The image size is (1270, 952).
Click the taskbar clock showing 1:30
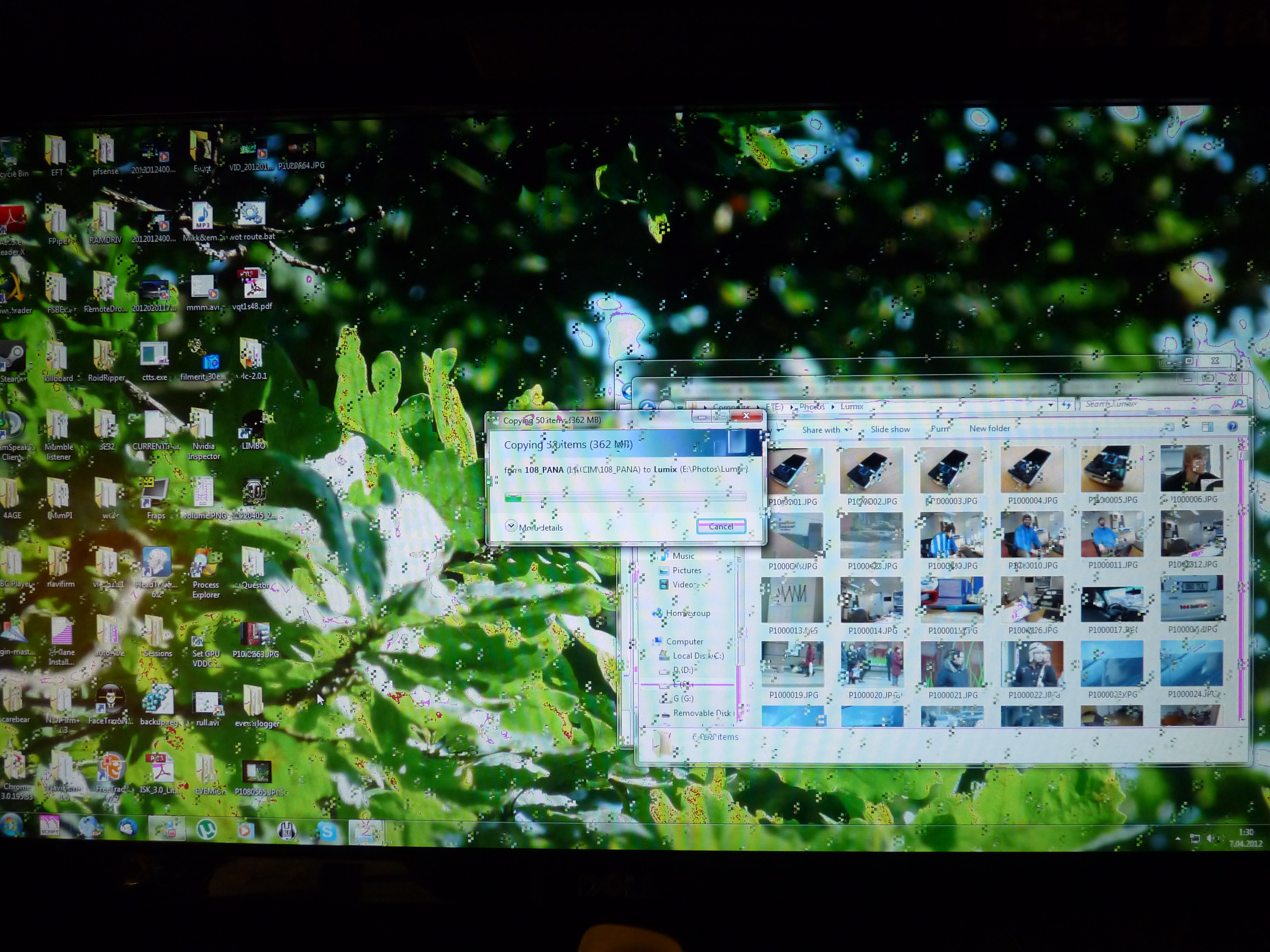coord(1245,838)
